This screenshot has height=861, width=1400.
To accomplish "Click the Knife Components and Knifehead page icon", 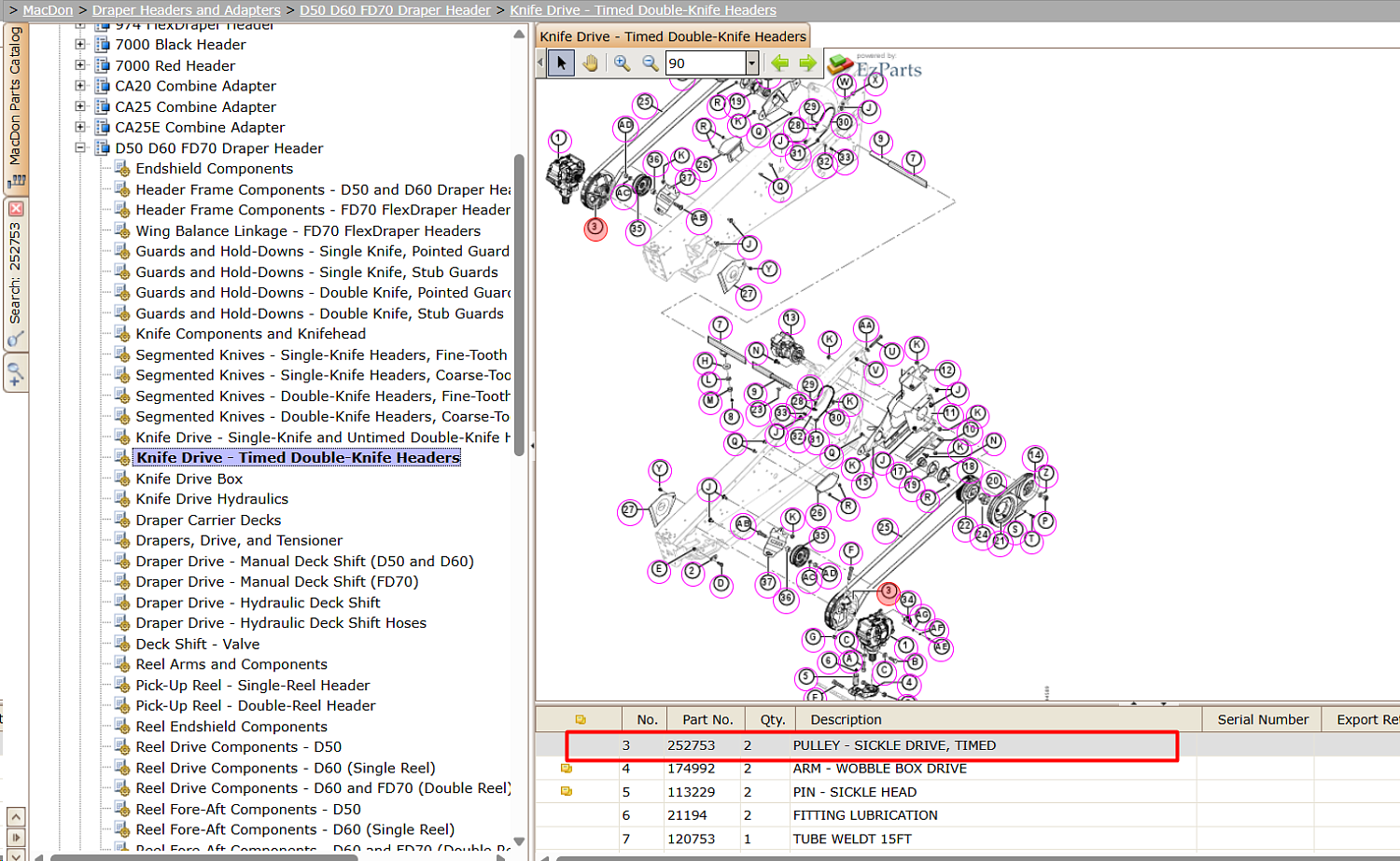I will pyautogui.click(x=121, y=334).
